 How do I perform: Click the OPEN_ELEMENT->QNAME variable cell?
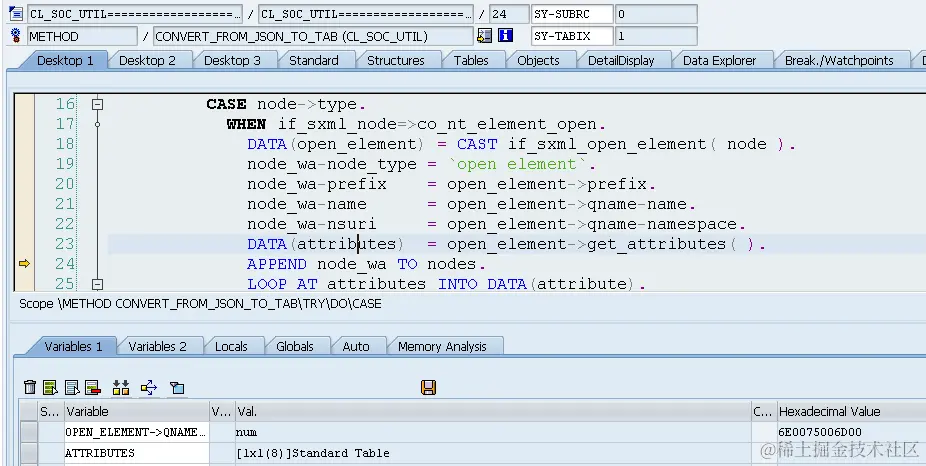pyautogui.click(x=136, y=432)
